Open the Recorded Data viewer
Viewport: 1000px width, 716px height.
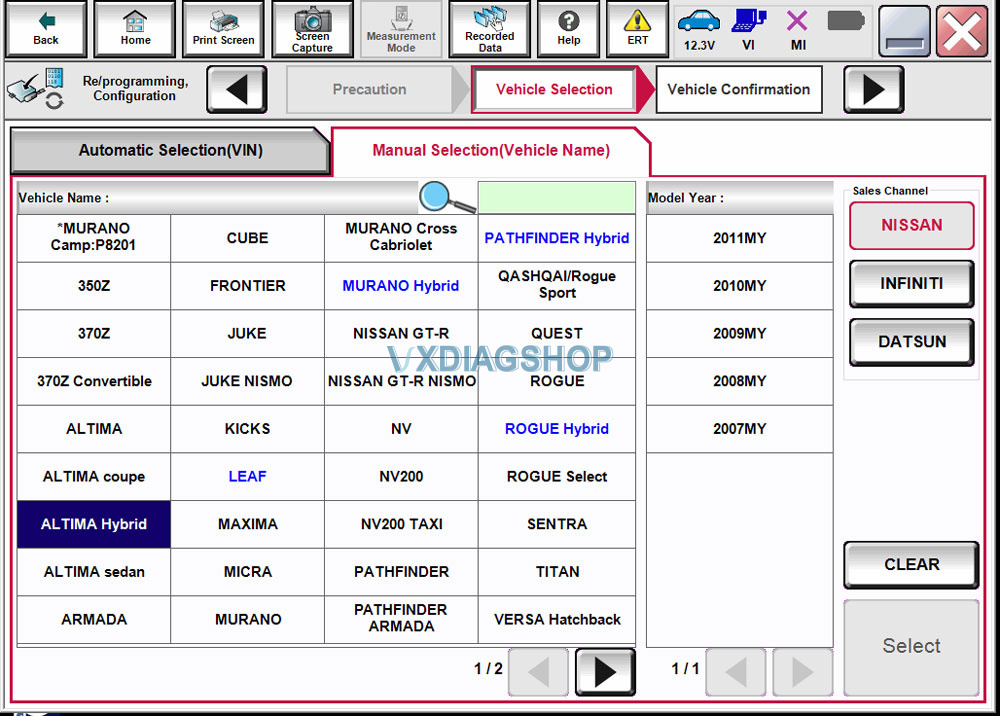click(x=489, y=28)
